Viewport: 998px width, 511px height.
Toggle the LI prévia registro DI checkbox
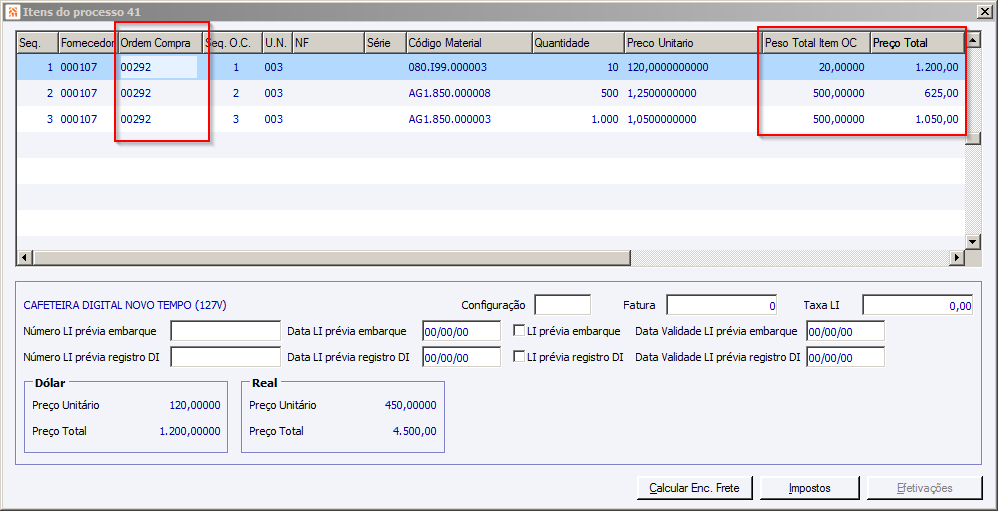[519, 357]
